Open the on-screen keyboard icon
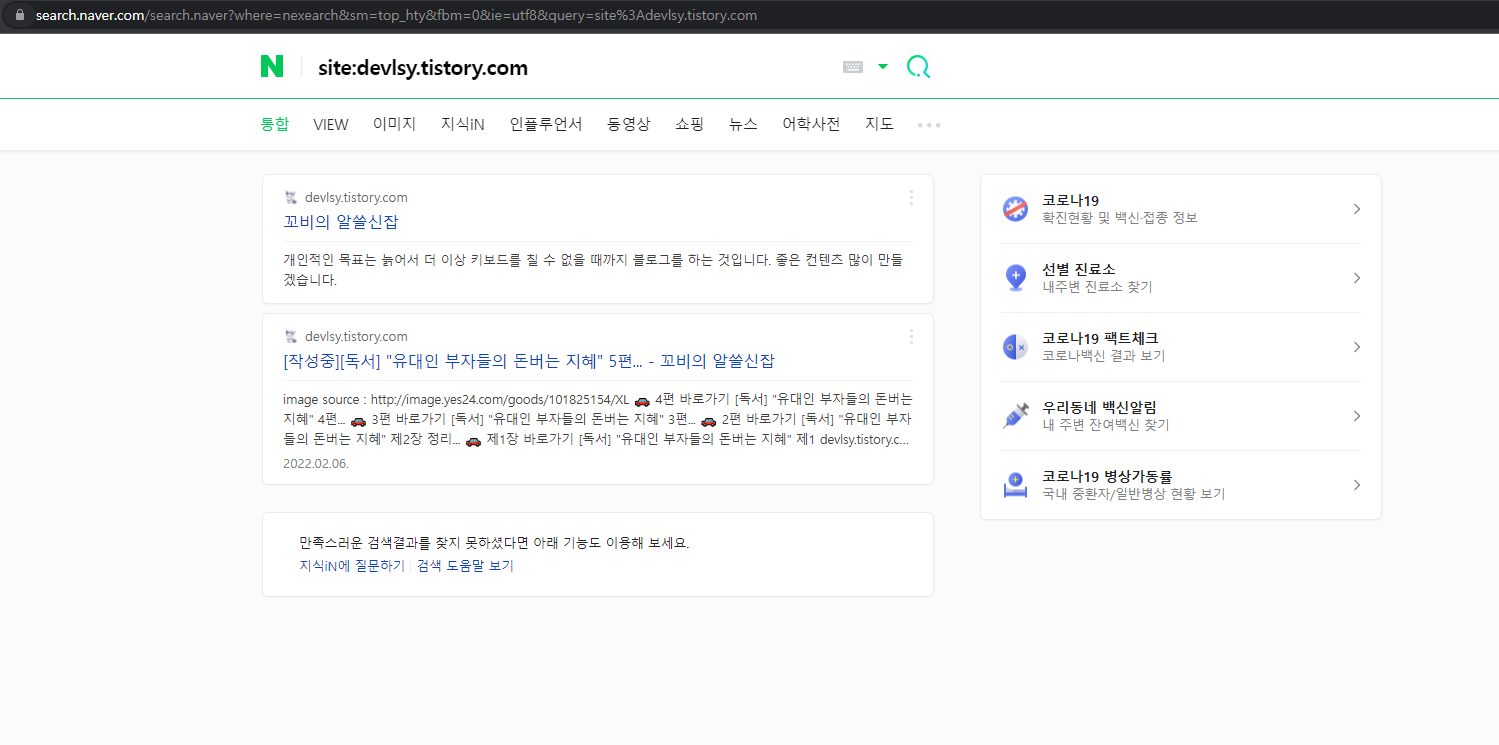Viewport: 1499px width, 745px height. pos(853,67)
